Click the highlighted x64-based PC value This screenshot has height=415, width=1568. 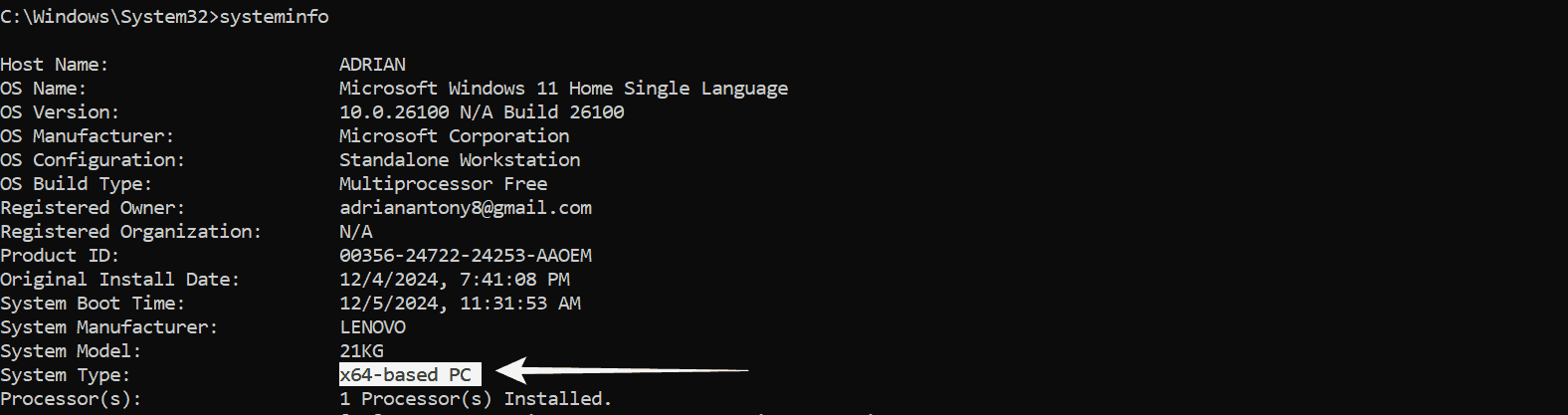410,374
